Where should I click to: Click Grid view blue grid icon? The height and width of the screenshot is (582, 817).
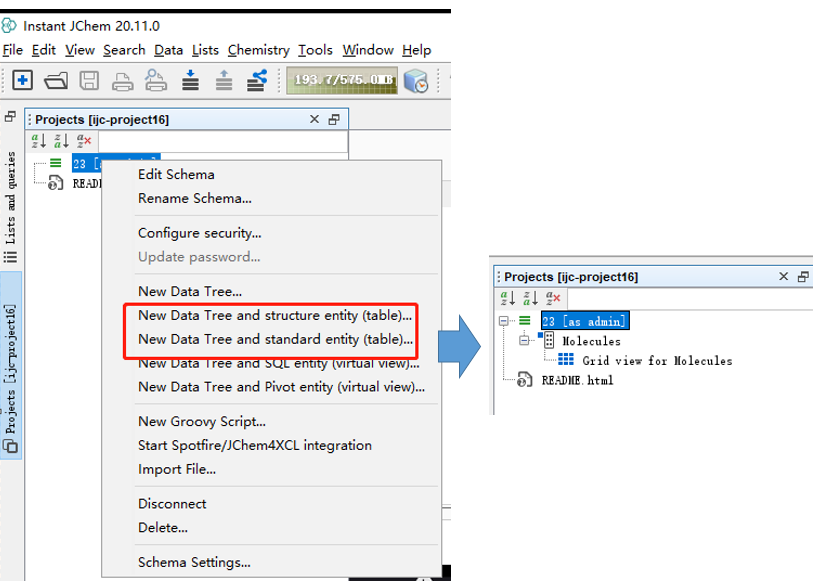[x=566, y=360]
